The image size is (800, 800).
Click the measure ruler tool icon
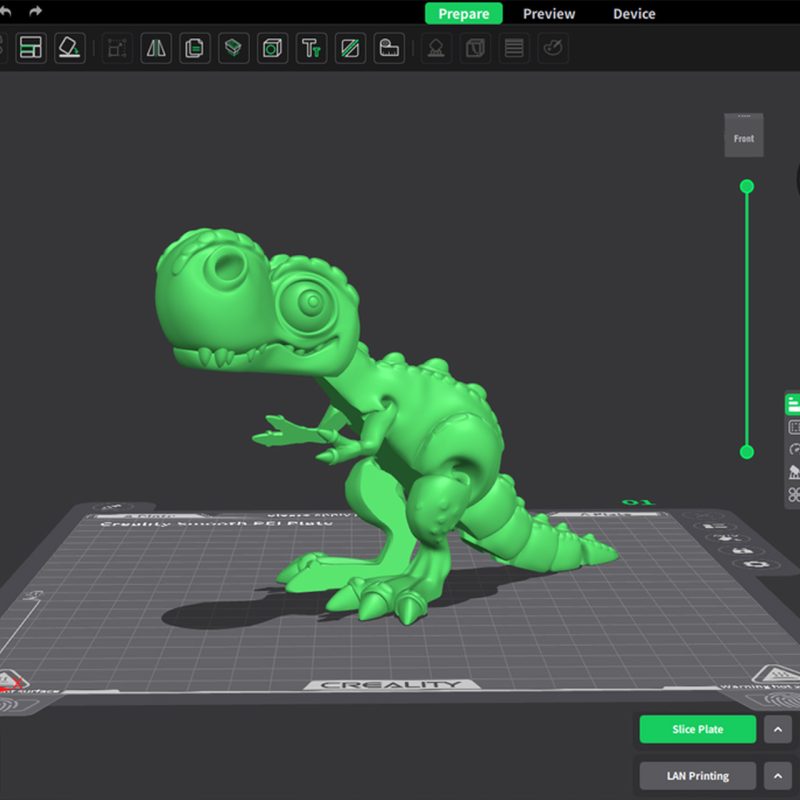pos(389,47)
